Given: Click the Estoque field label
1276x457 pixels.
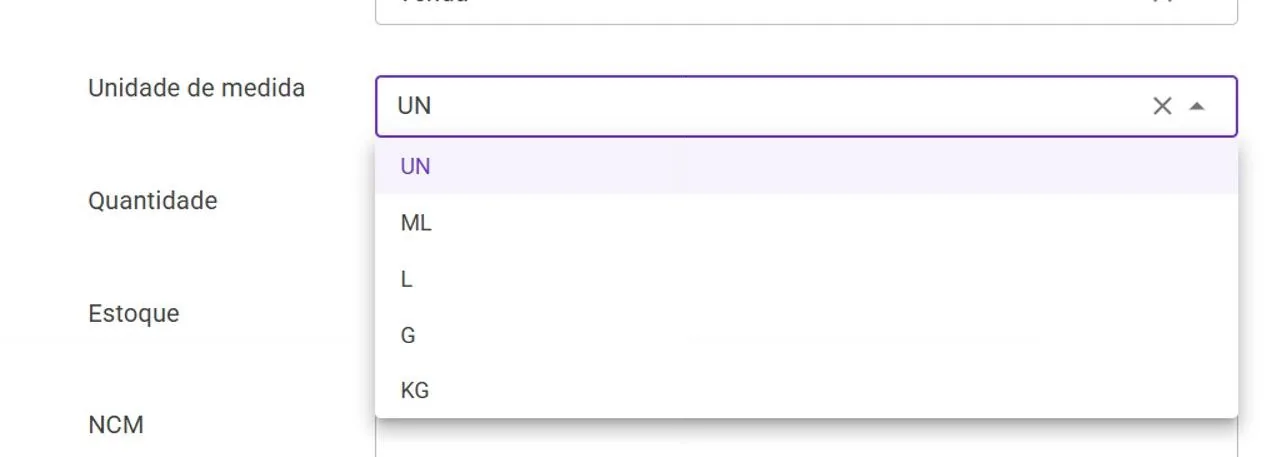Looking at the screenshot, I should click(x=133, y=314).
